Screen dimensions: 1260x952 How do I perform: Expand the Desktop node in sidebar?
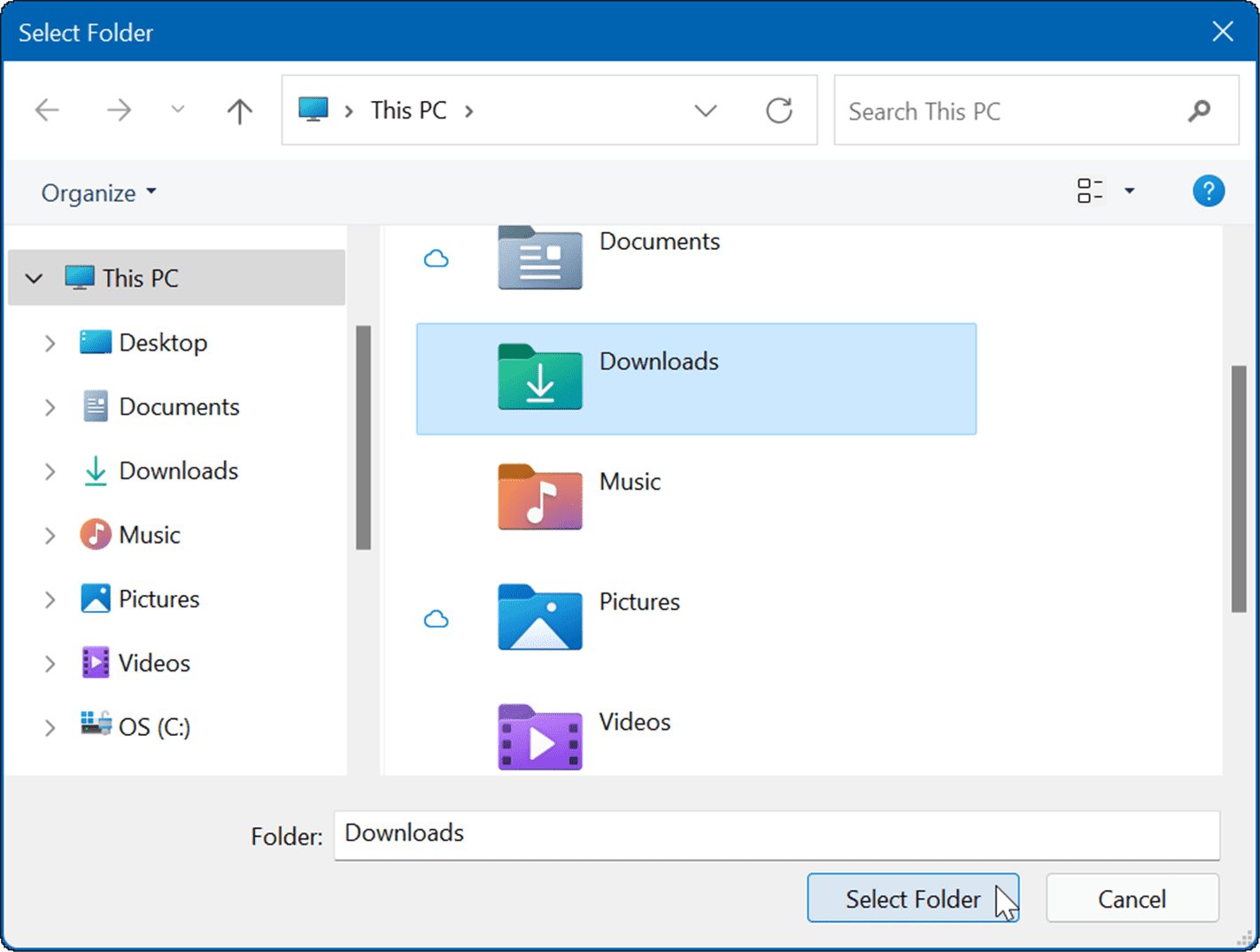pos(50,344)
